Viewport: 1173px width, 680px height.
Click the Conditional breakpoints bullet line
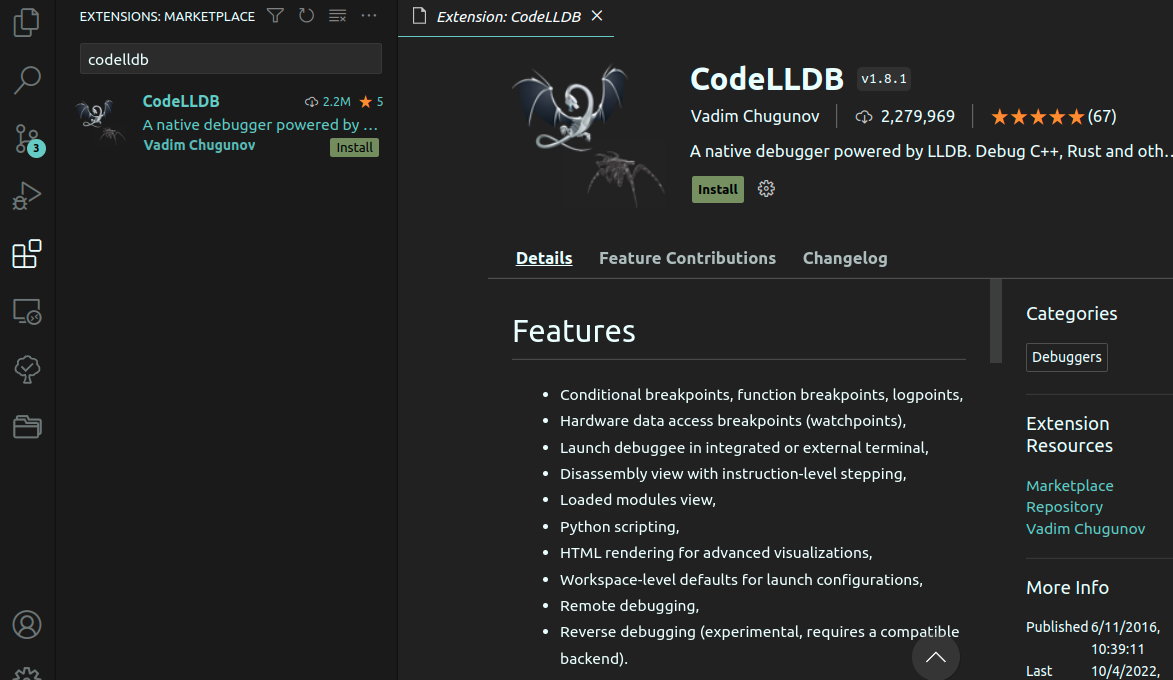(761, 394)
